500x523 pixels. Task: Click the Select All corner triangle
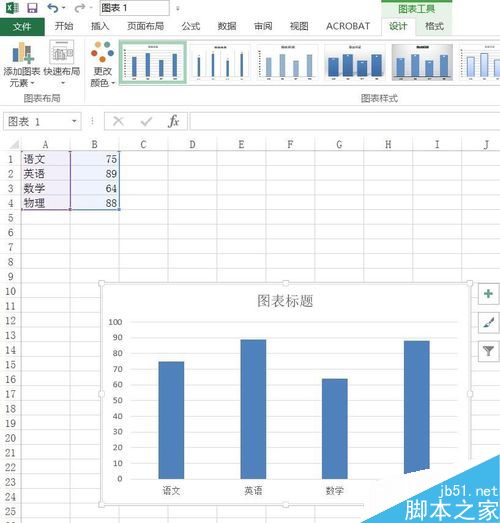pos(14,144)
